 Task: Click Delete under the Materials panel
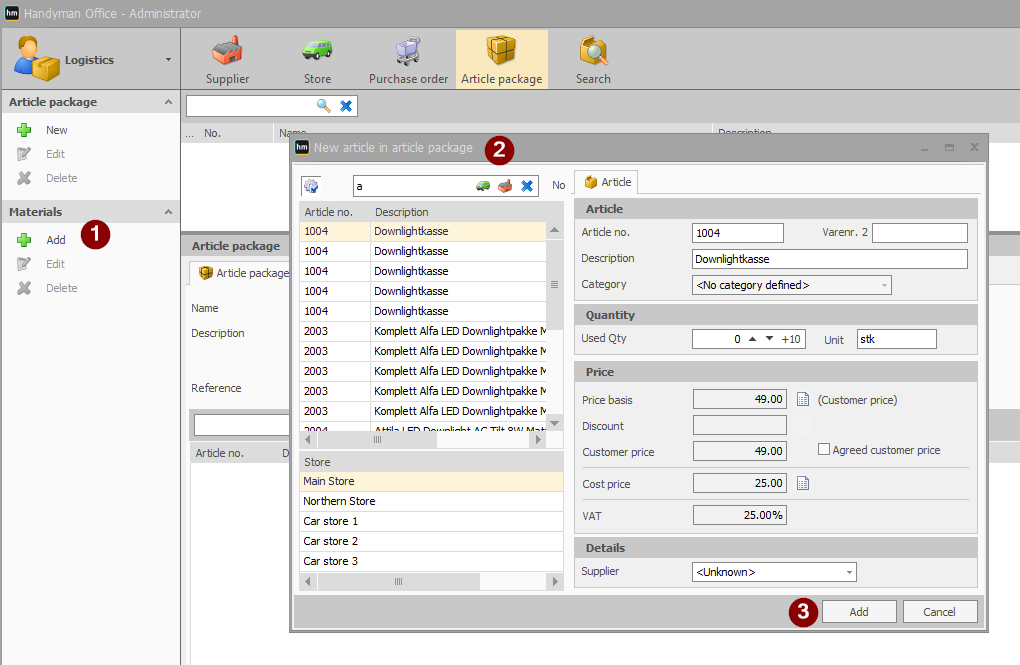[62, 288]
